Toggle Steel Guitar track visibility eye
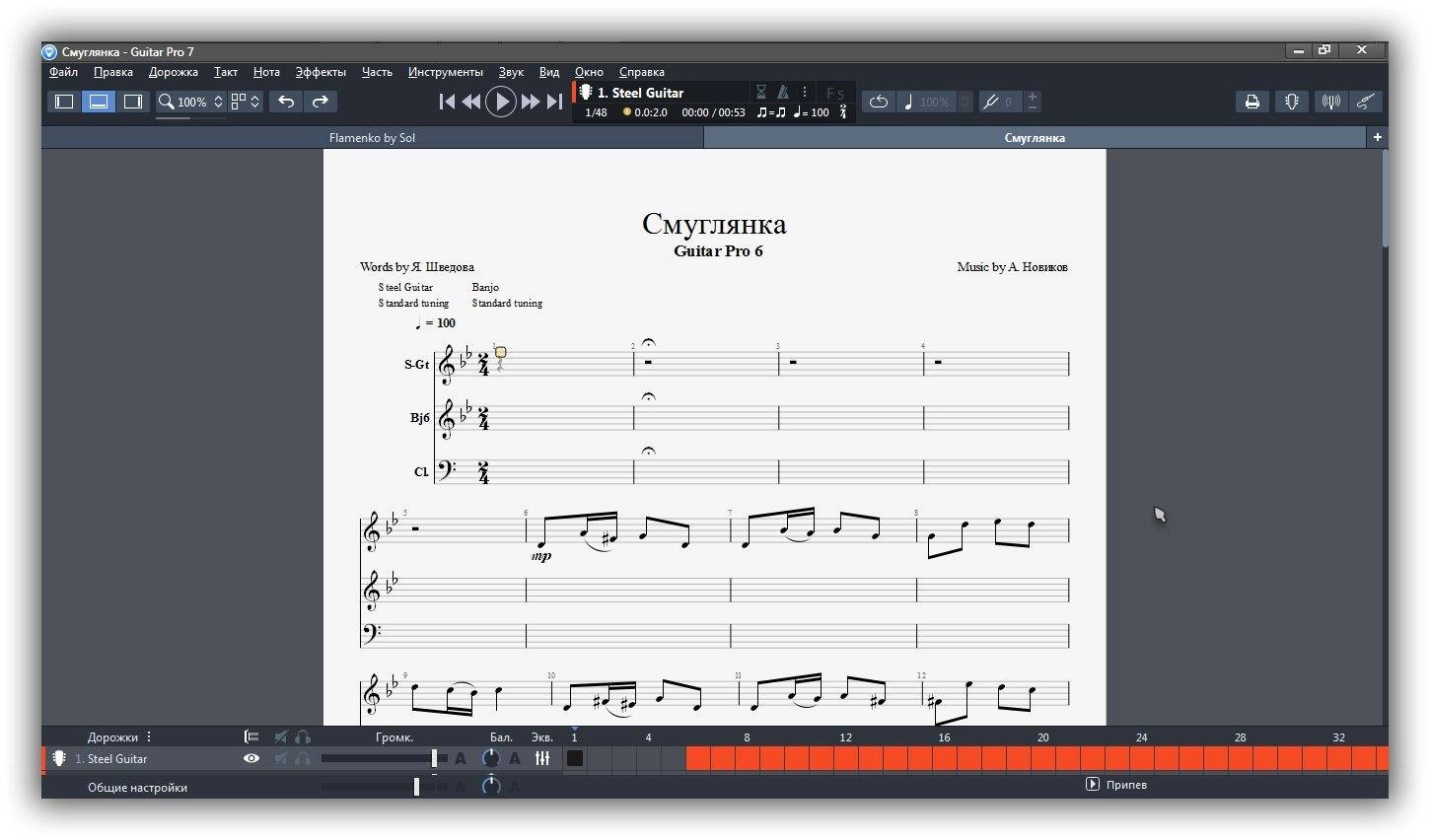The height and width of the screenshot is (840, 1430). coord(251,758)
